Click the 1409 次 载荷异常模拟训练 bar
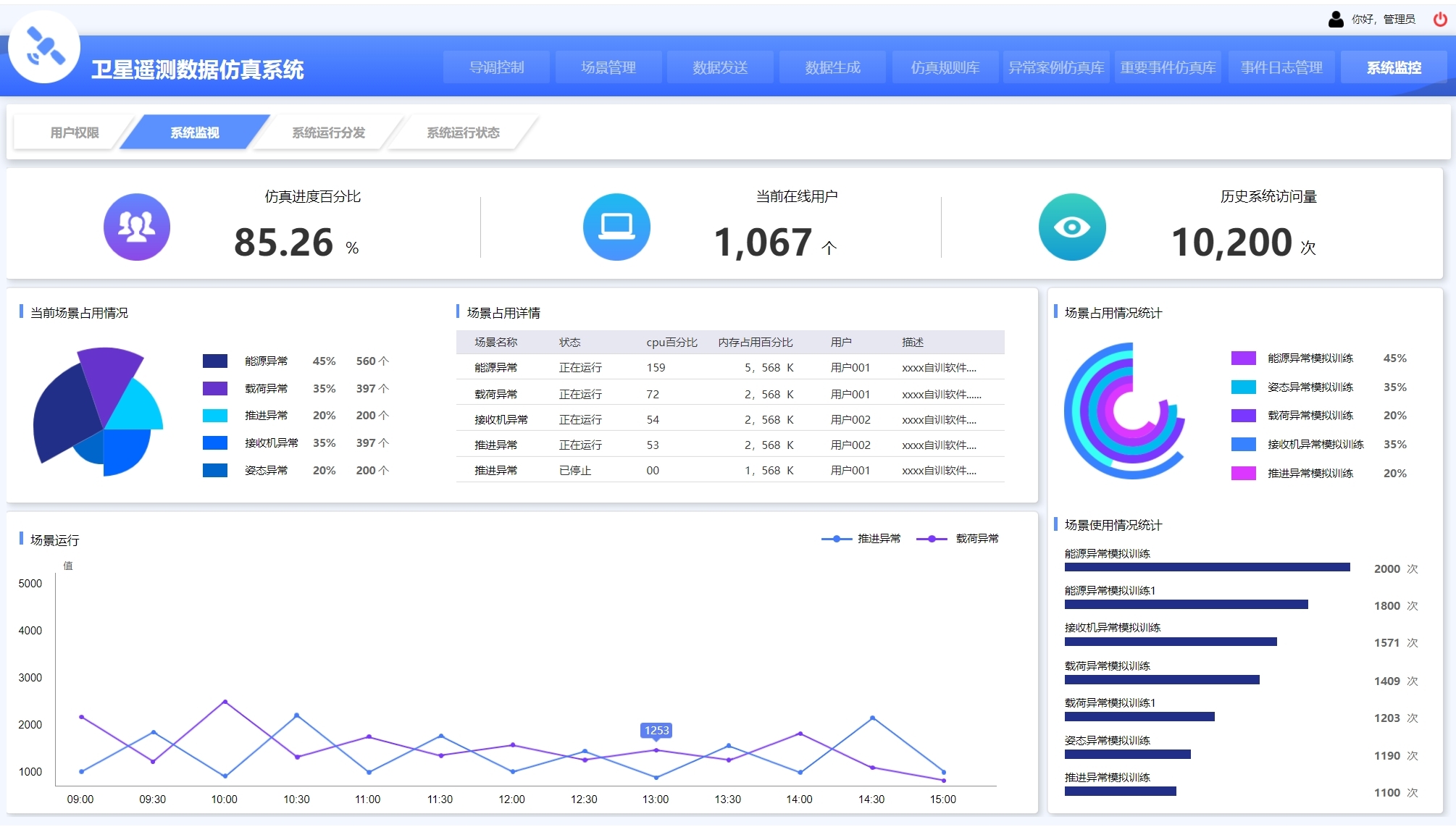Image resolution: width=1456 pixels, height=827 pixels. tap(1162, 679)
